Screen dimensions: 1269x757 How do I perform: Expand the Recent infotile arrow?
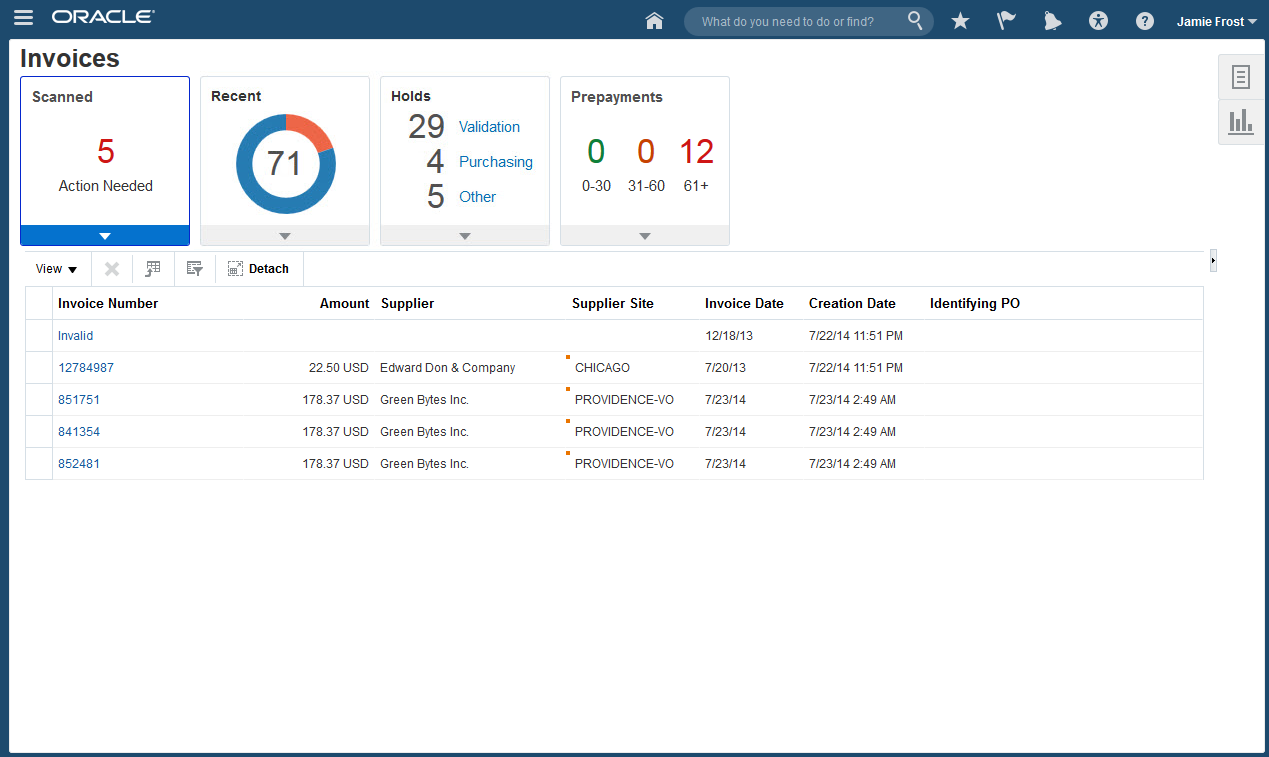[285, 236]
